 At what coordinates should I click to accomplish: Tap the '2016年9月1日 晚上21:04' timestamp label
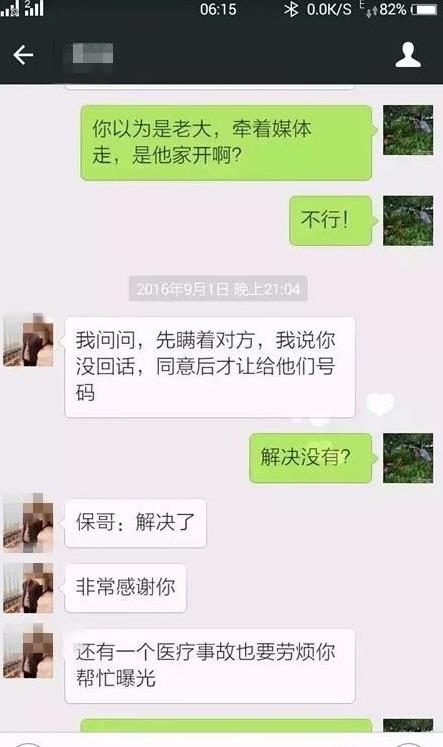tap(218, 289)
